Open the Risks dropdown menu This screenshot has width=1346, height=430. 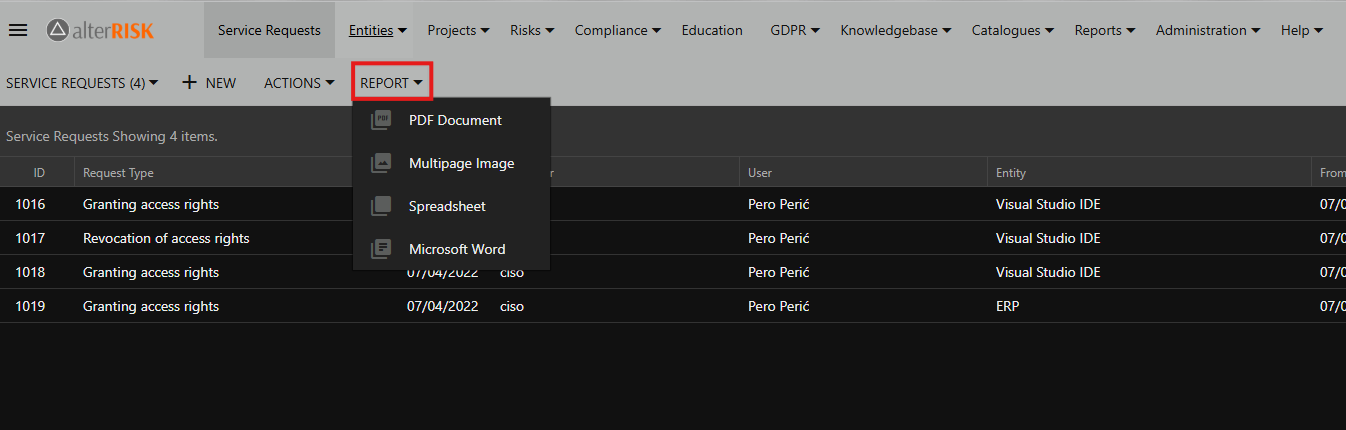click(x=531, y=30)
